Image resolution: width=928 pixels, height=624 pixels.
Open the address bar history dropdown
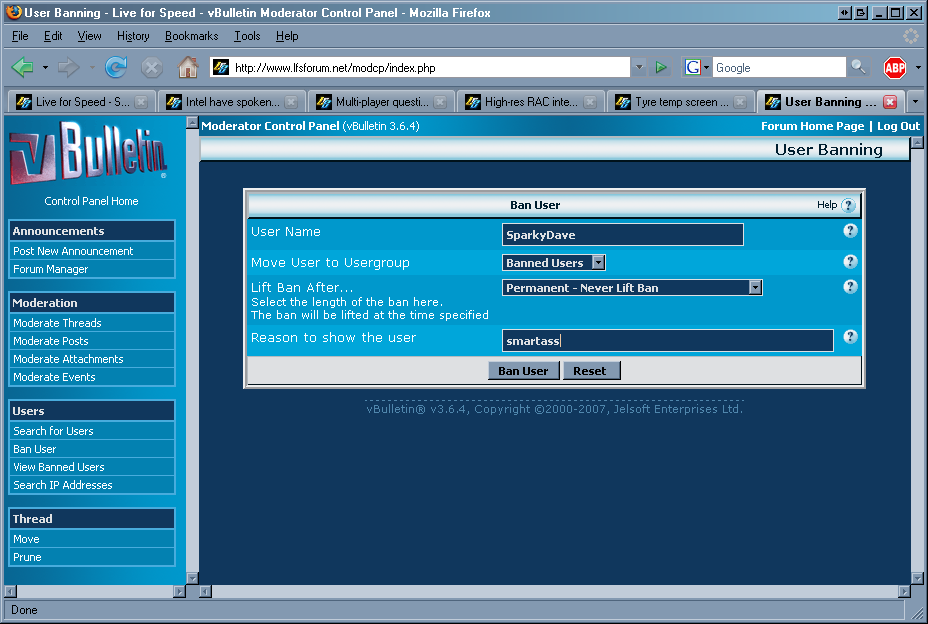639,67
